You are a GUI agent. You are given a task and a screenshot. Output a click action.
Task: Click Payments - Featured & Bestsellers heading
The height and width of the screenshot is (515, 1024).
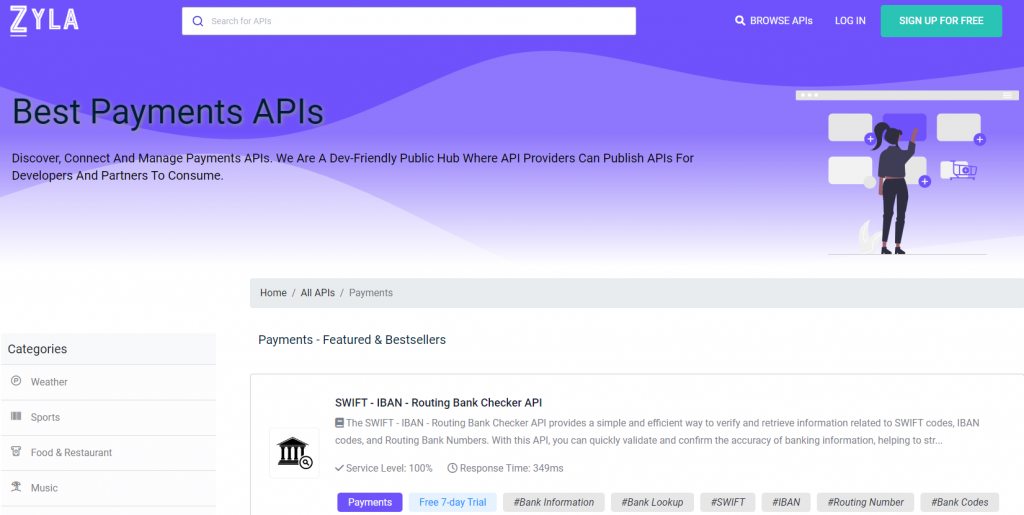(352, 339)
